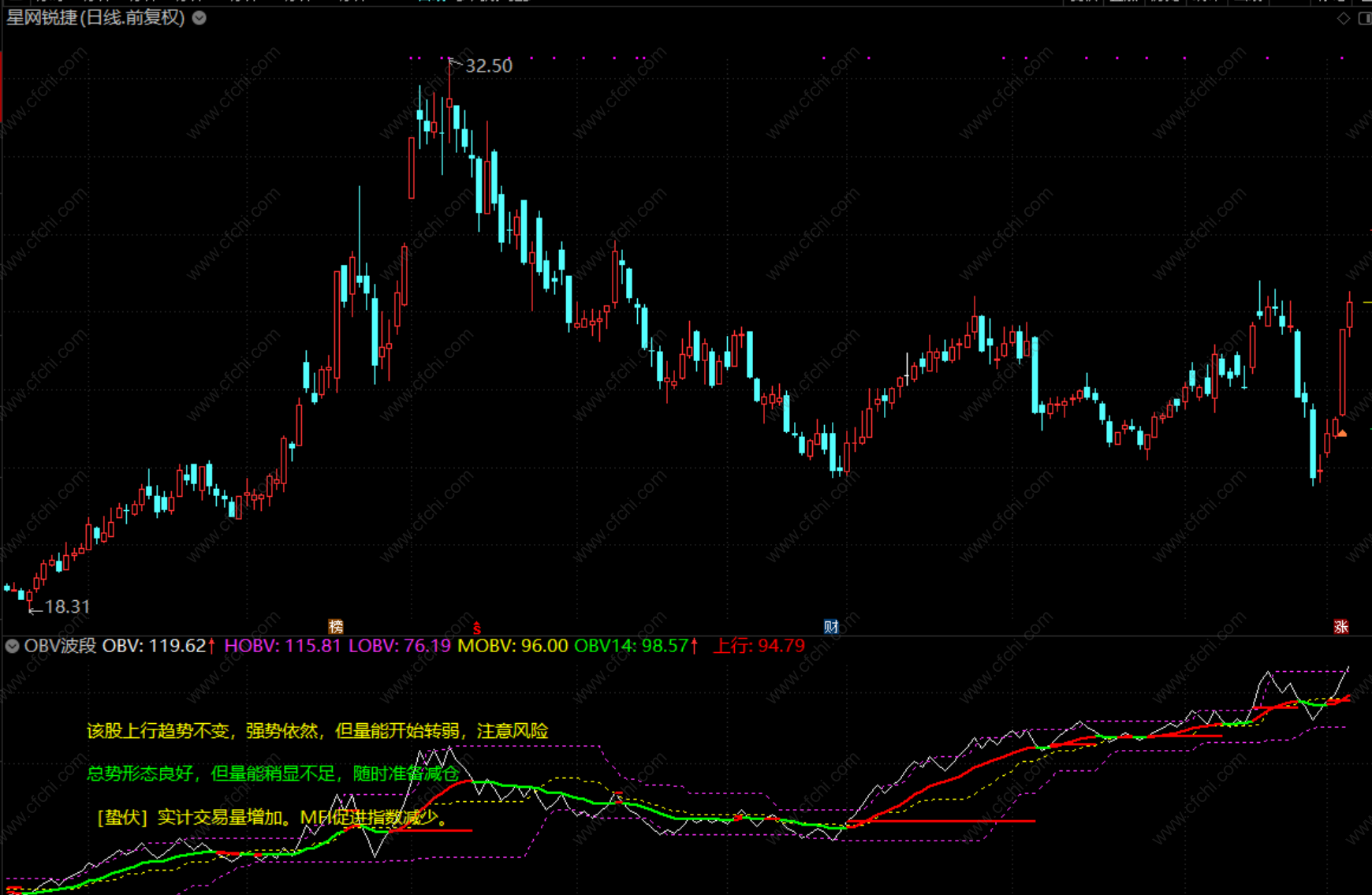Click the diamond icon at top right
The width and height of the screenshot is (1372, 895).
1344,17
